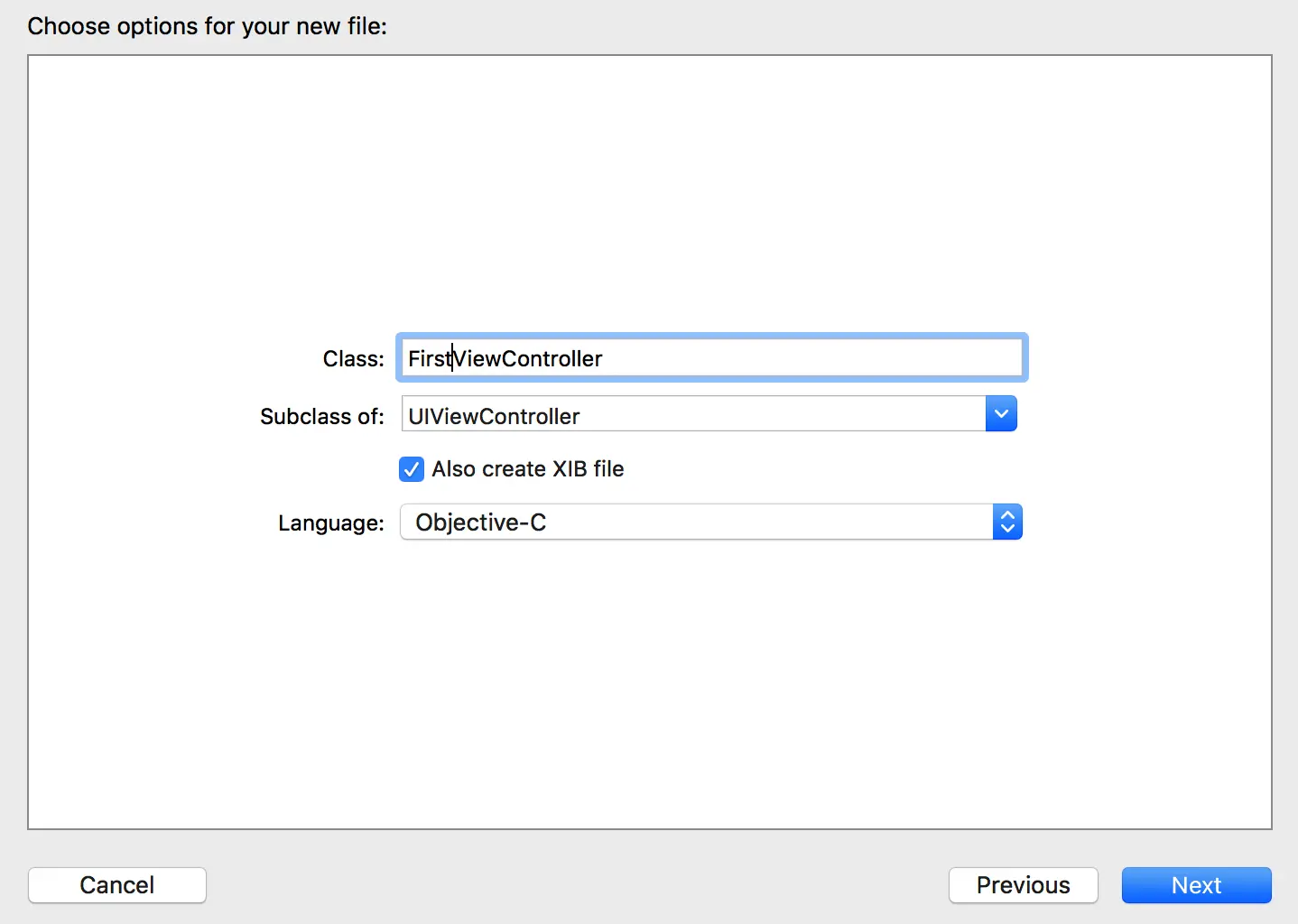Toggle the Also create XIB file checkbox
This screenshot has width=1298, height=924.
[x=412, y=469]
